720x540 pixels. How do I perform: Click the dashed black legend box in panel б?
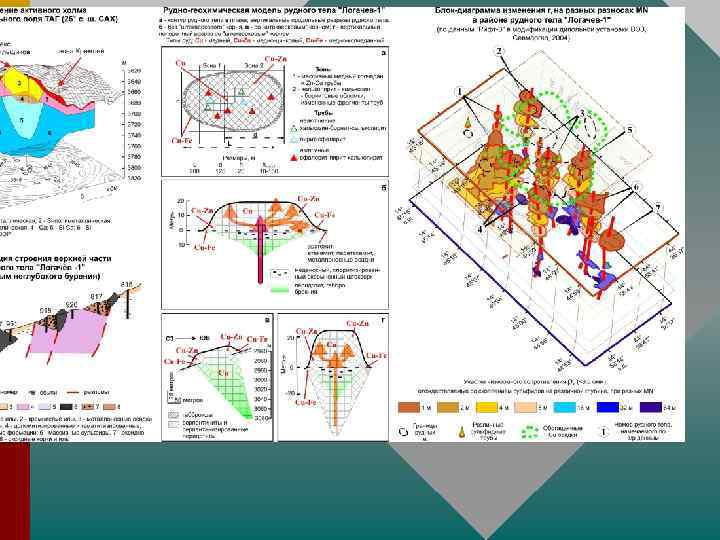click(x=280, y=273)
